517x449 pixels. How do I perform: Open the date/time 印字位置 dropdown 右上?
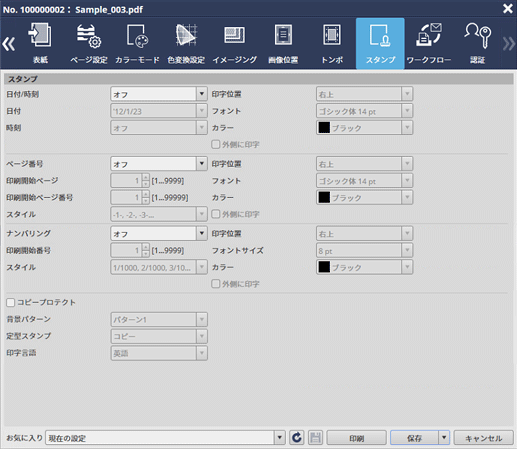364,94
